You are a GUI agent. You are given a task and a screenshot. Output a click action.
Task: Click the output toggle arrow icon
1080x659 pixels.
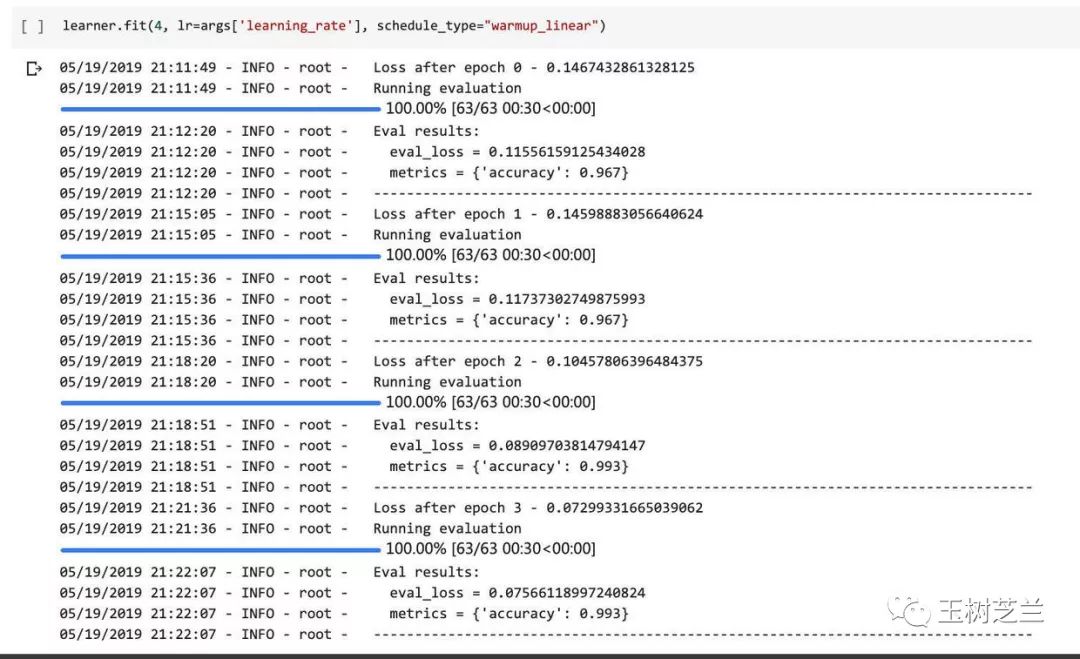[34, 68]
